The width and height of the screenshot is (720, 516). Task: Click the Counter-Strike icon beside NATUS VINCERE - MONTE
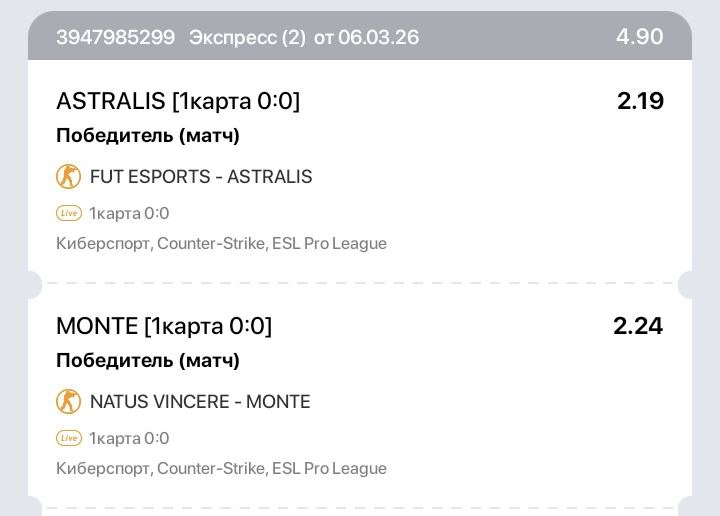pos(68,402)
